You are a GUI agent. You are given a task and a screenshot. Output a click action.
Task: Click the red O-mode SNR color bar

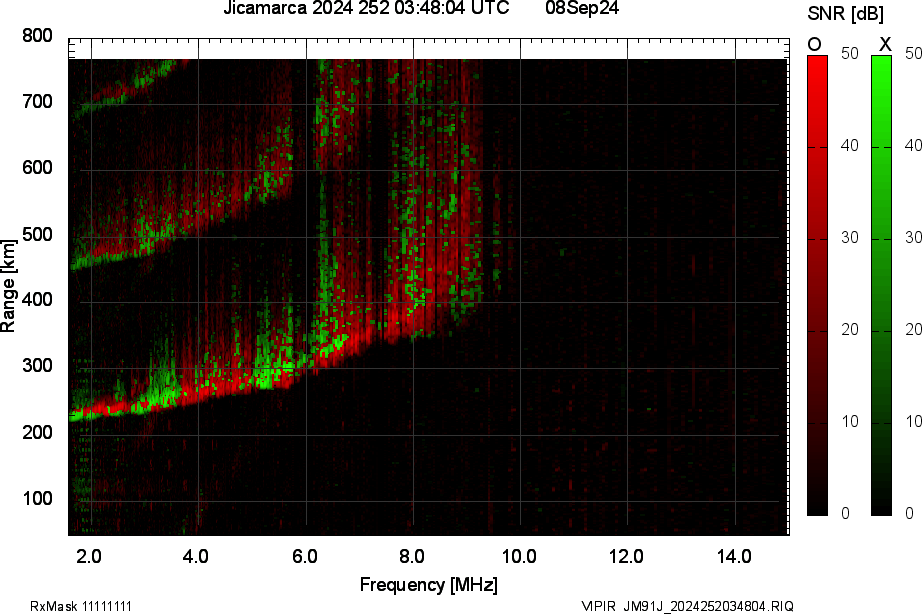tap(817, 285)
